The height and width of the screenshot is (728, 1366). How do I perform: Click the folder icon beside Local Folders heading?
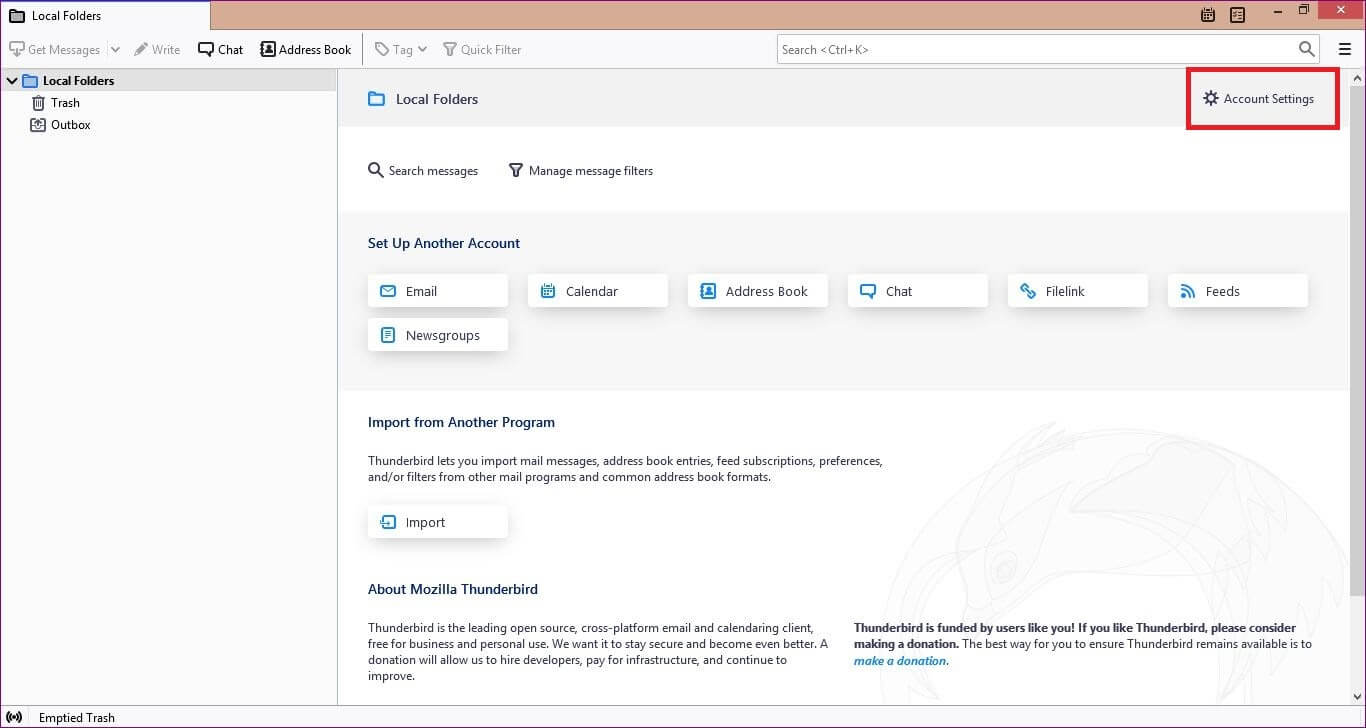376,99
